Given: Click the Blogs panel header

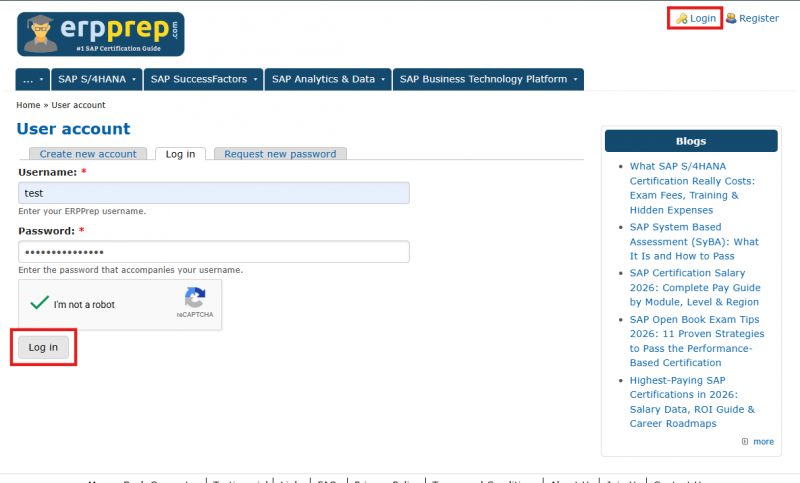Looking at the screenshot, I should [691, 141].
